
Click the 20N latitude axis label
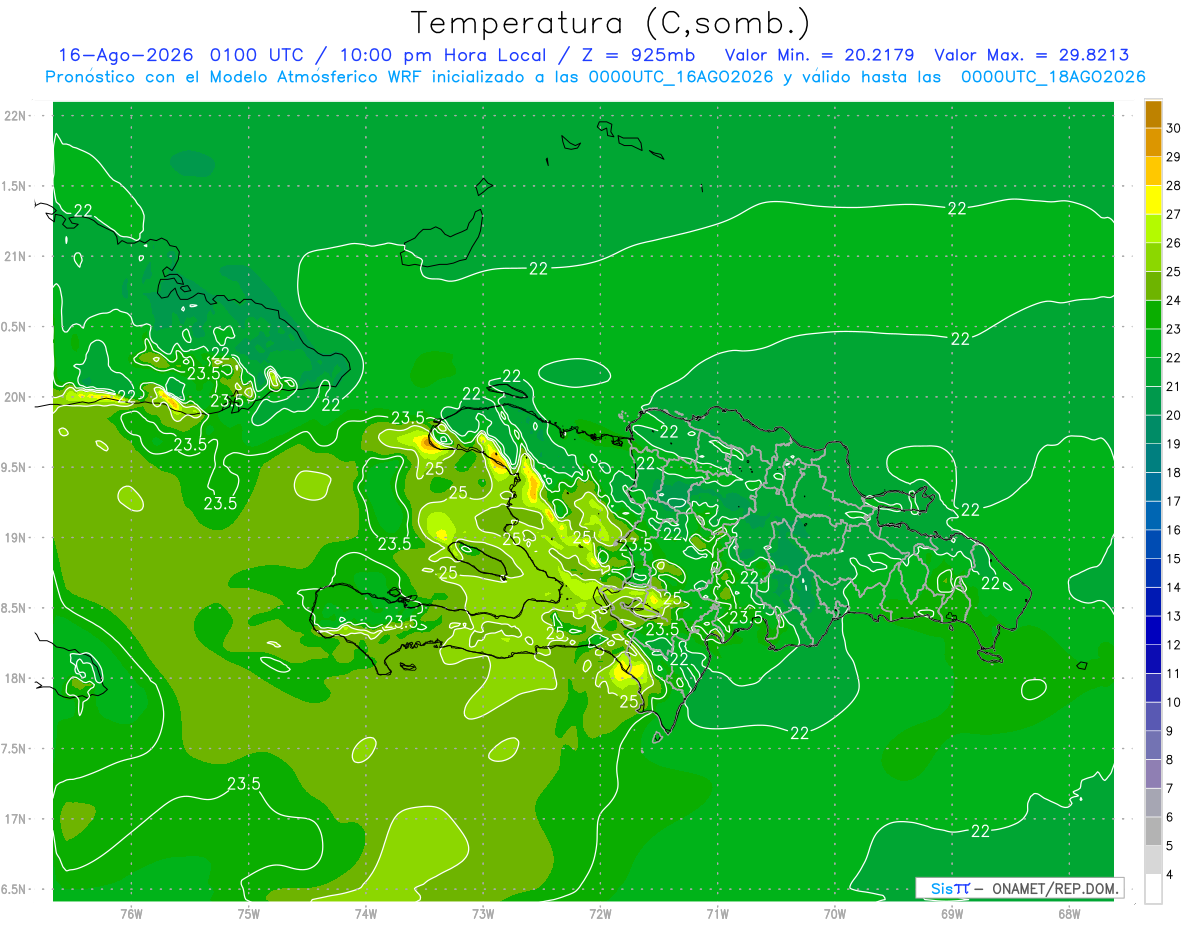point(16,397)
